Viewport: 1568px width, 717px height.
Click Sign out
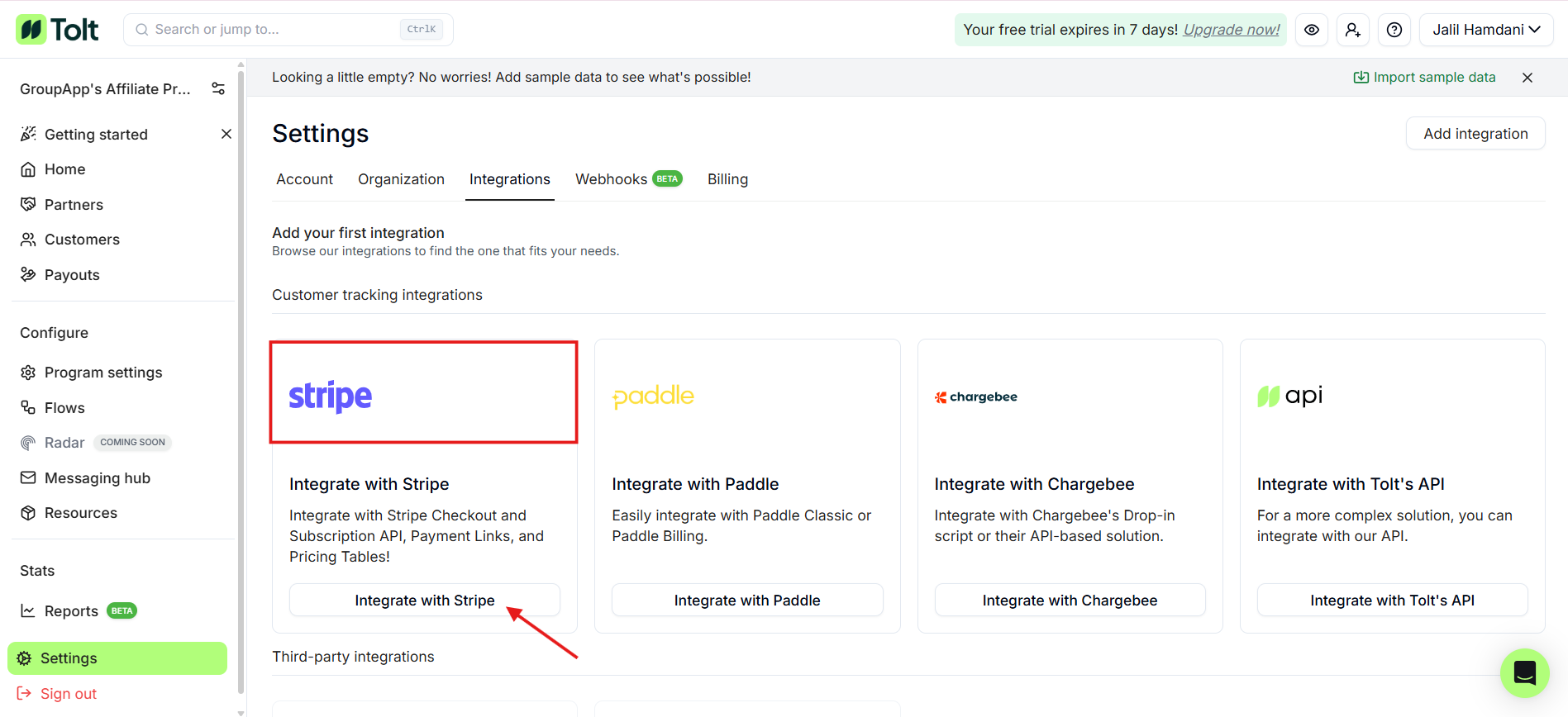pos(69,694)
